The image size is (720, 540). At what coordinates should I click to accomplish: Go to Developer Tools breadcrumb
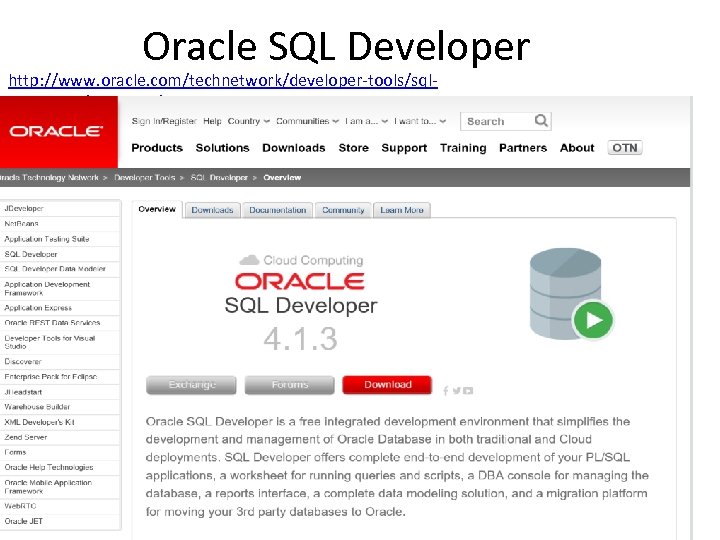click(x=145, y=178)
